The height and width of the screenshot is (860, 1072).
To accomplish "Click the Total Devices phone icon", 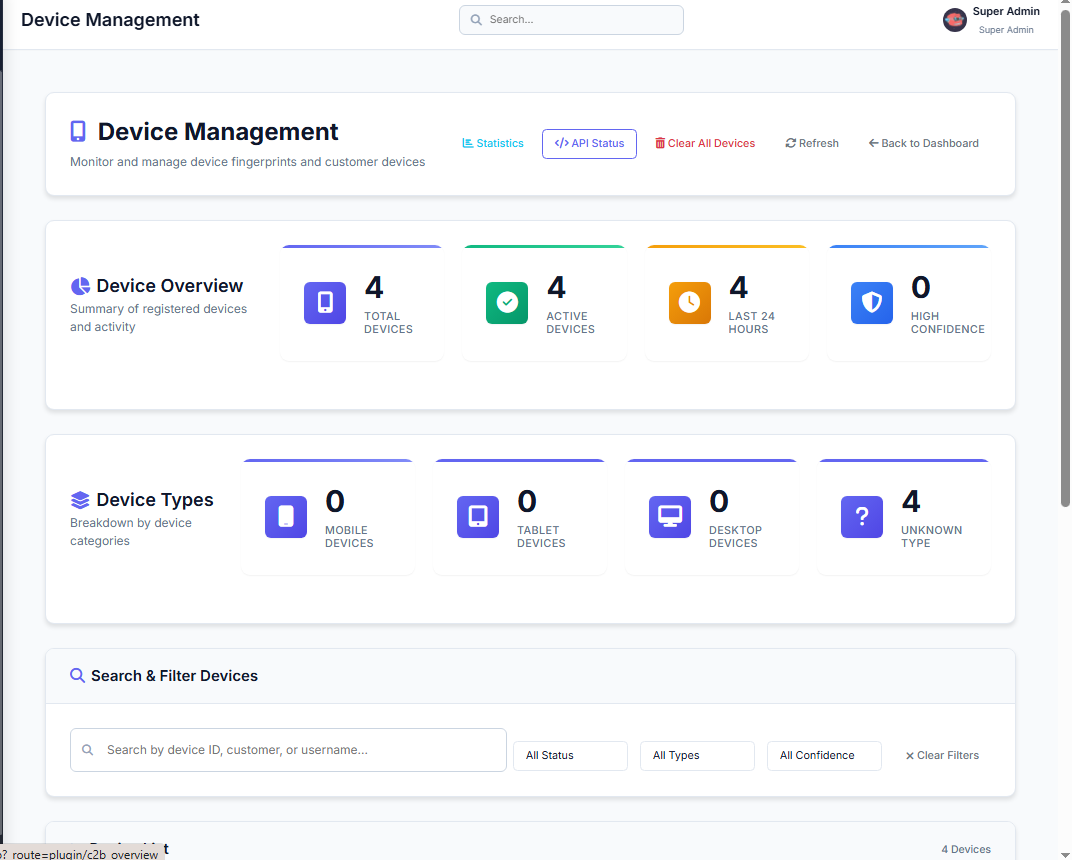I will (325, 303).
